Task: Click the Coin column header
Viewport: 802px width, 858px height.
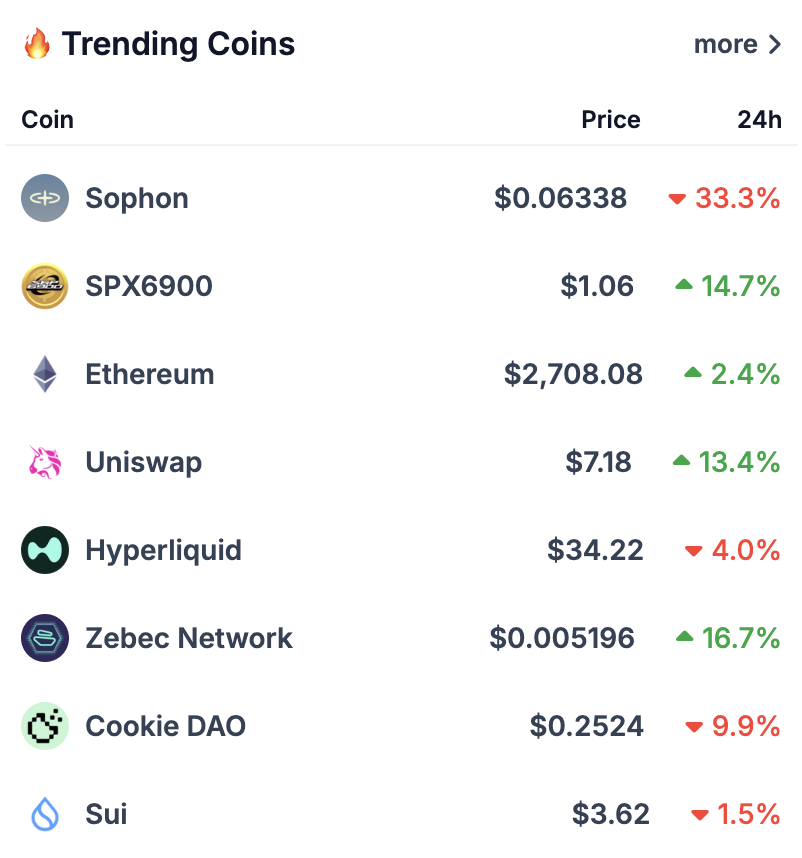Action: [x=48, y=120]
